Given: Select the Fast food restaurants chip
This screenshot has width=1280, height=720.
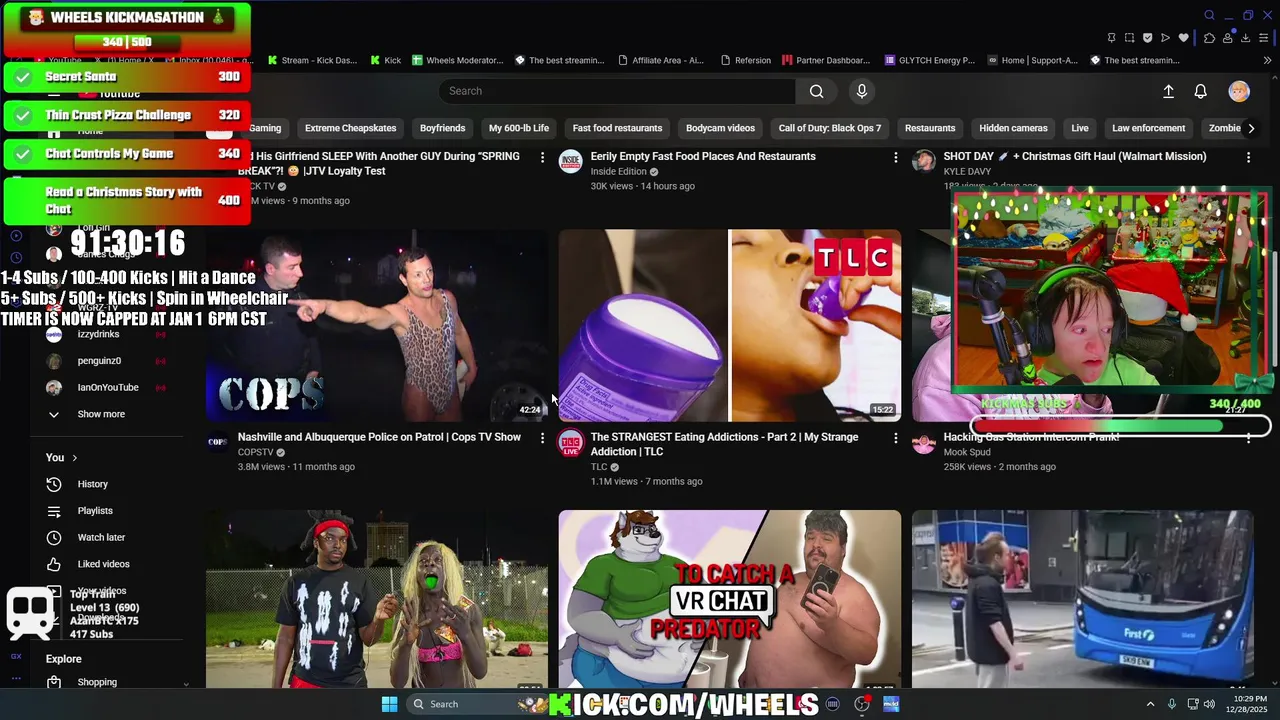Looking at the screenshot, I should click(617, 128).
